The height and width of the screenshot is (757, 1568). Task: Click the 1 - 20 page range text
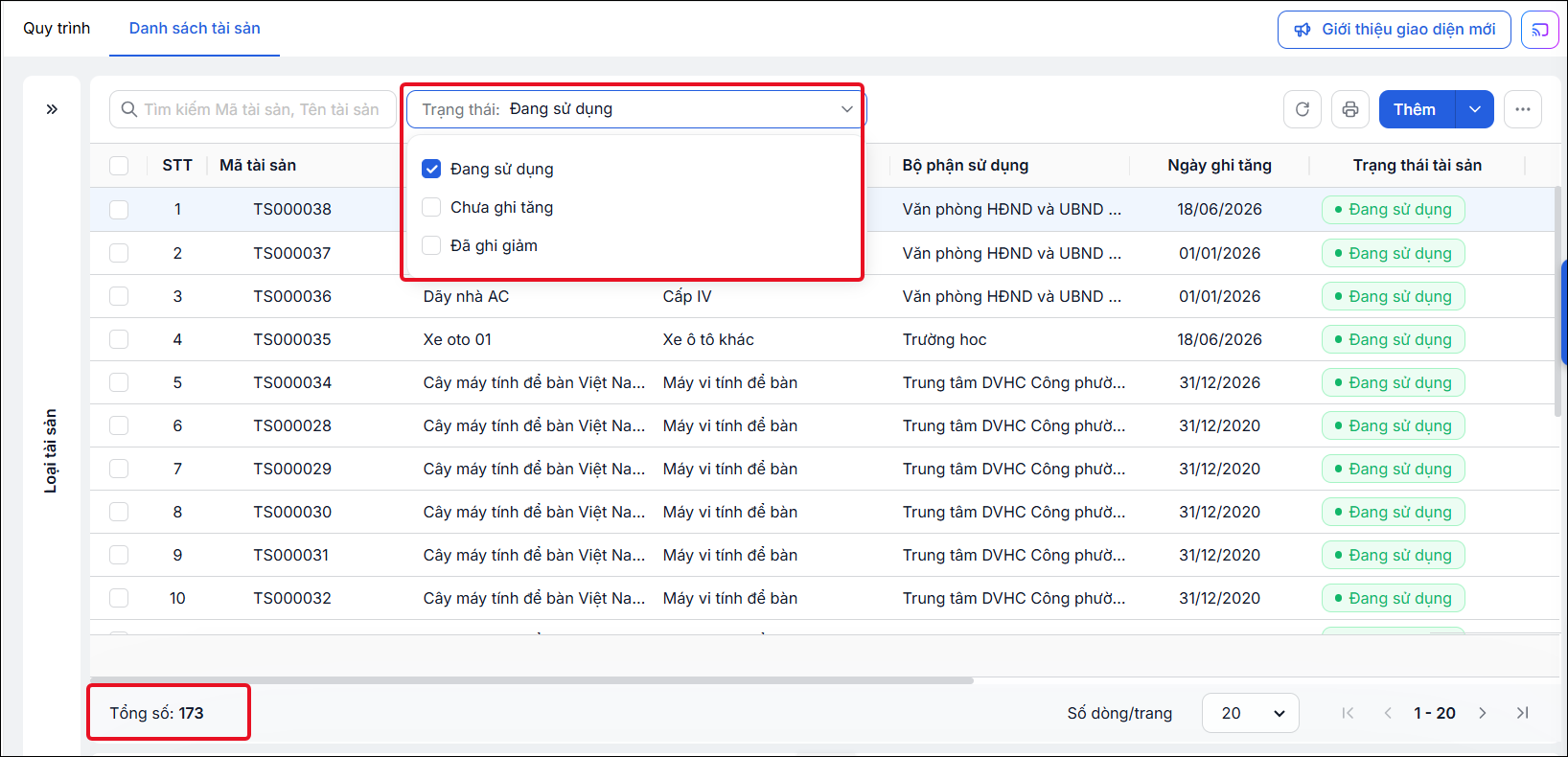click(x=1435, y=713)
